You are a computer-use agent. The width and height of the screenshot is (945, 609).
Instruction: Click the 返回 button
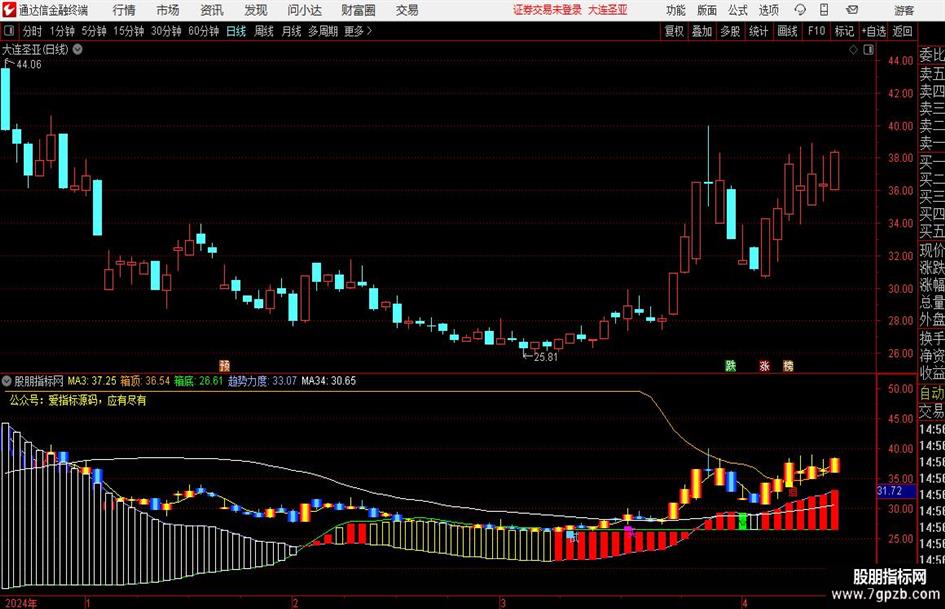tap(902, 31)
